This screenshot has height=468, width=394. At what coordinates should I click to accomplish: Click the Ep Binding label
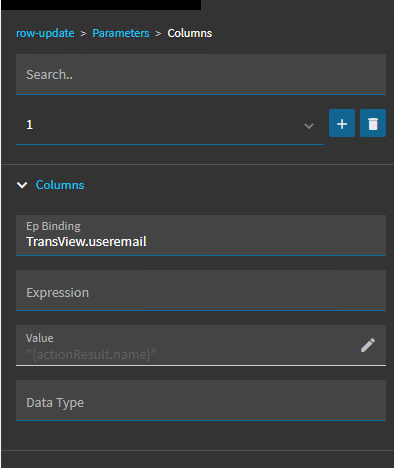(53, 226)
